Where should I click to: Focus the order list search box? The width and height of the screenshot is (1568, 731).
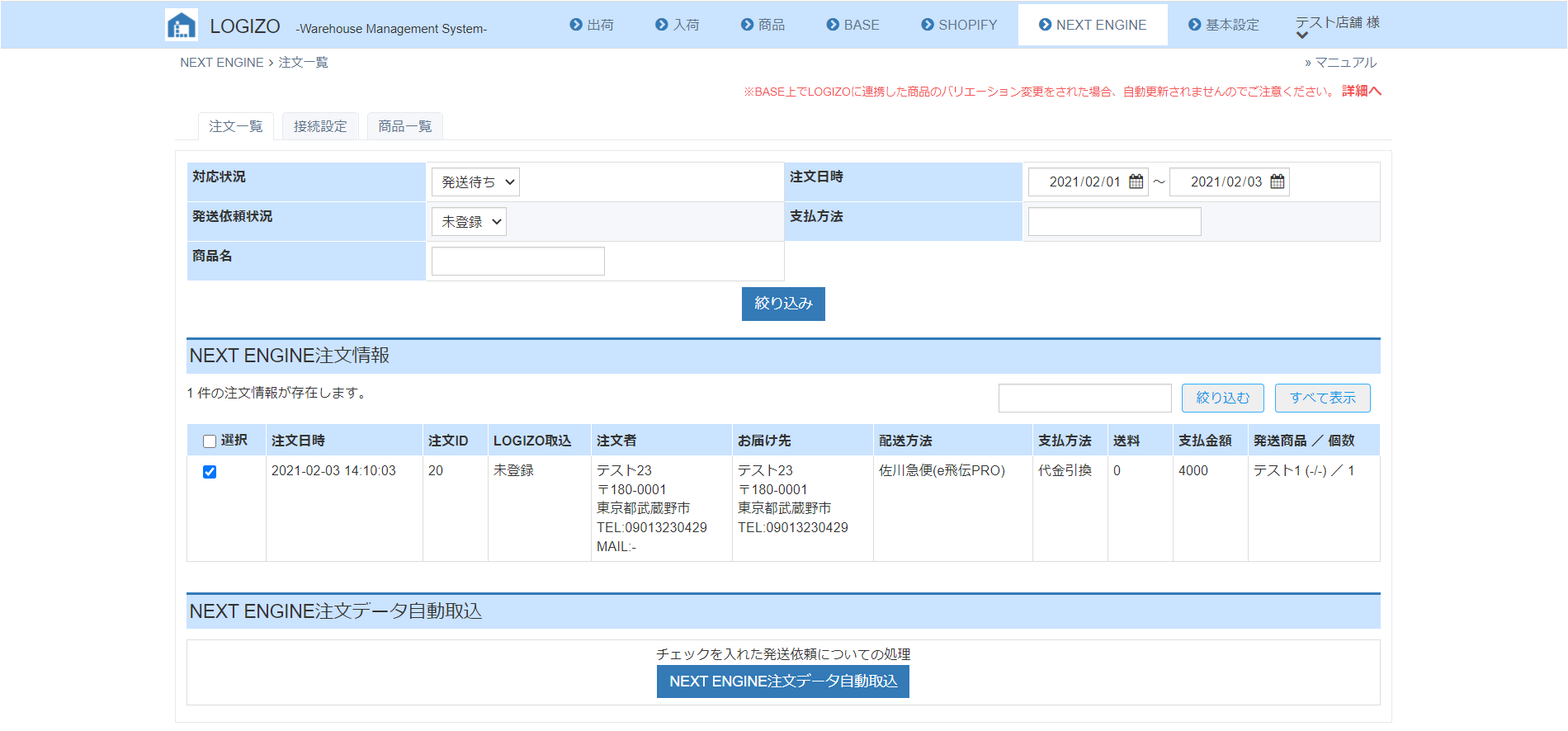coord(1085,398)
